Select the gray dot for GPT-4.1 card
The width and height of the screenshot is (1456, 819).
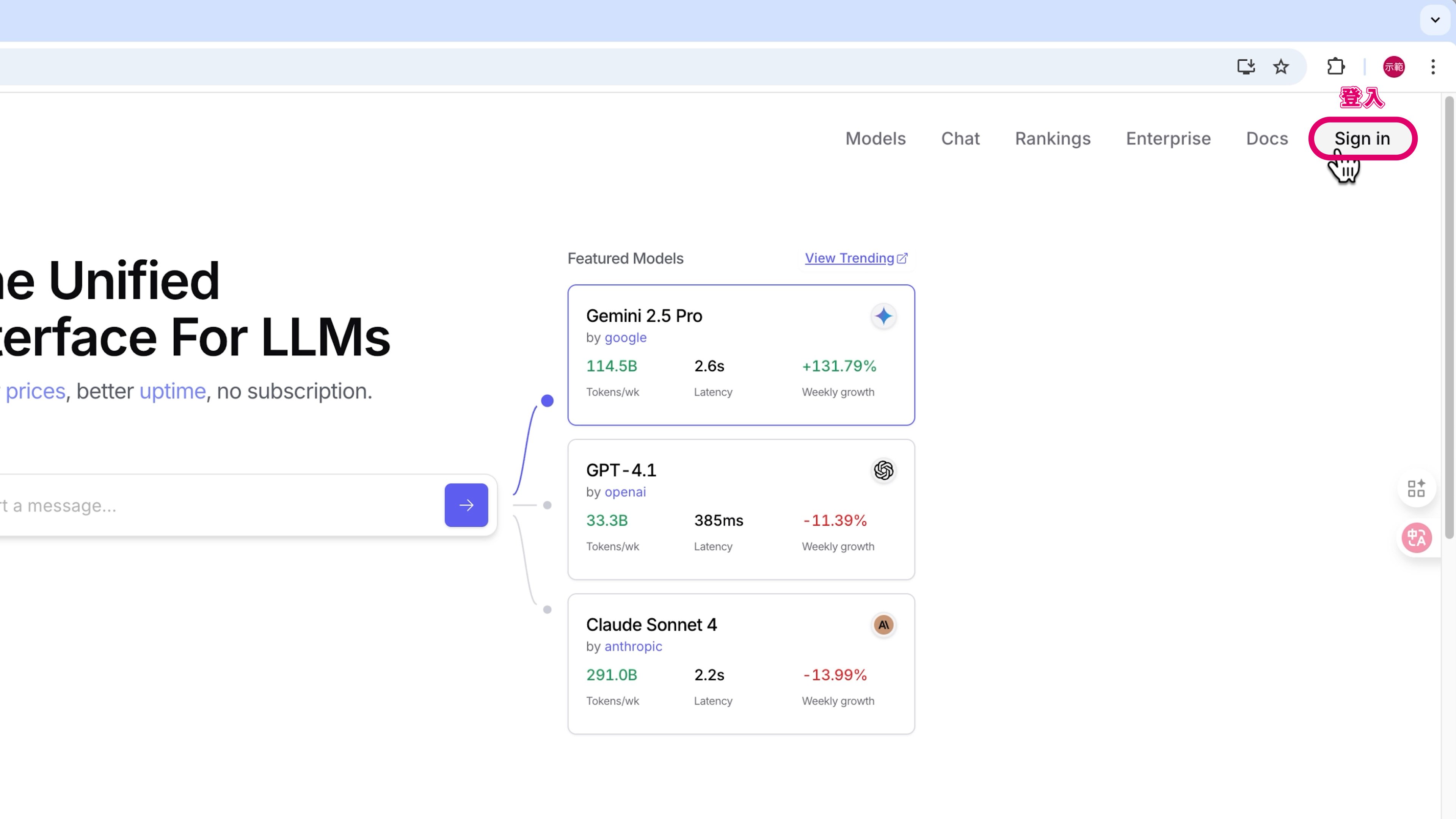pos(546,505)
